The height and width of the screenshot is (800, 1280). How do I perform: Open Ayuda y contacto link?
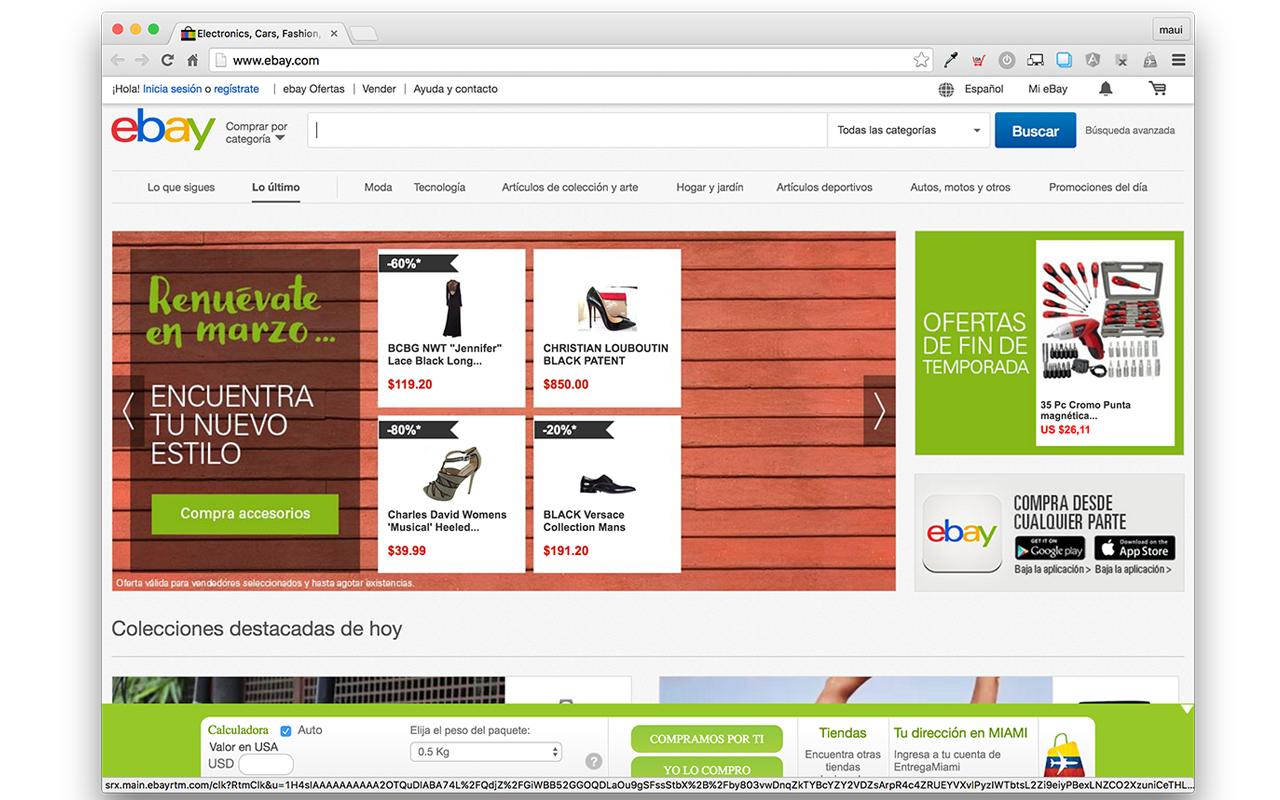click(456, 89)
